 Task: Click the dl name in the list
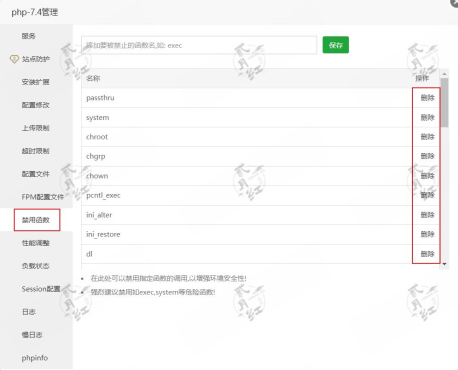(89, 254)
